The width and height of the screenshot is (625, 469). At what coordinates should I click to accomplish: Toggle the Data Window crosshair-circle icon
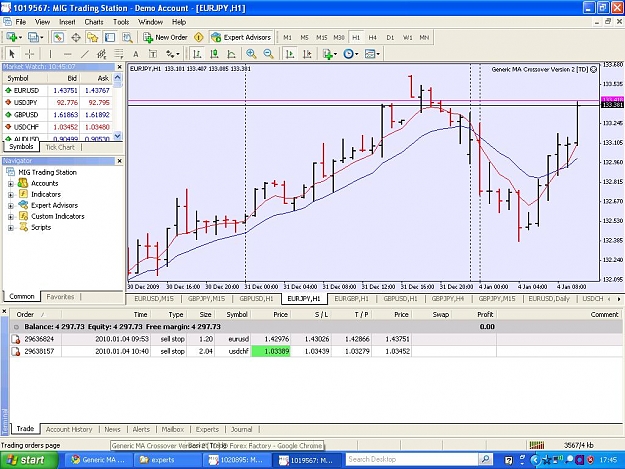pyautogui.click(x=76, y=37)
